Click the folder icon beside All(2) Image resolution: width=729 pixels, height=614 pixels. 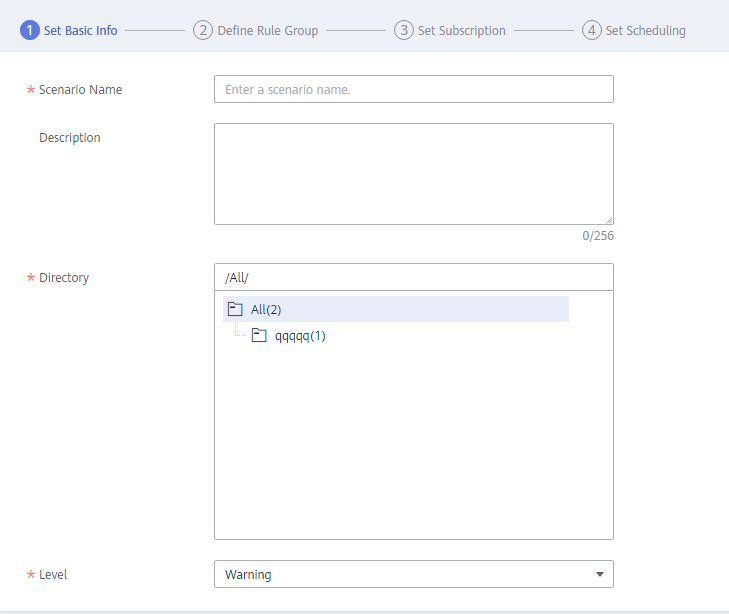coord(235,309)
